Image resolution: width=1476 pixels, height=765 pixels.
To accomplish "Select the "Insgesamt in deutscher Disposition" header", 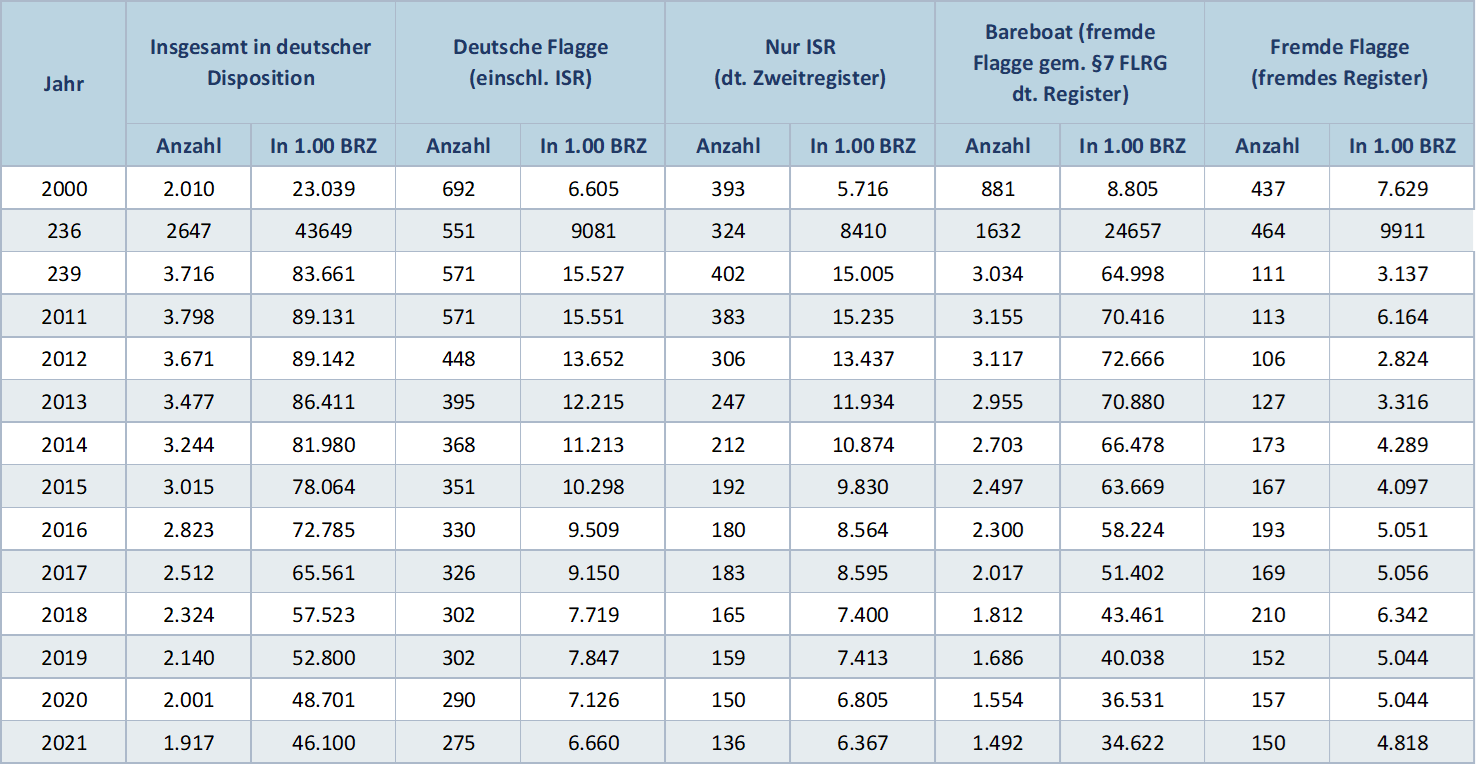I will click(x=261, y=62).
